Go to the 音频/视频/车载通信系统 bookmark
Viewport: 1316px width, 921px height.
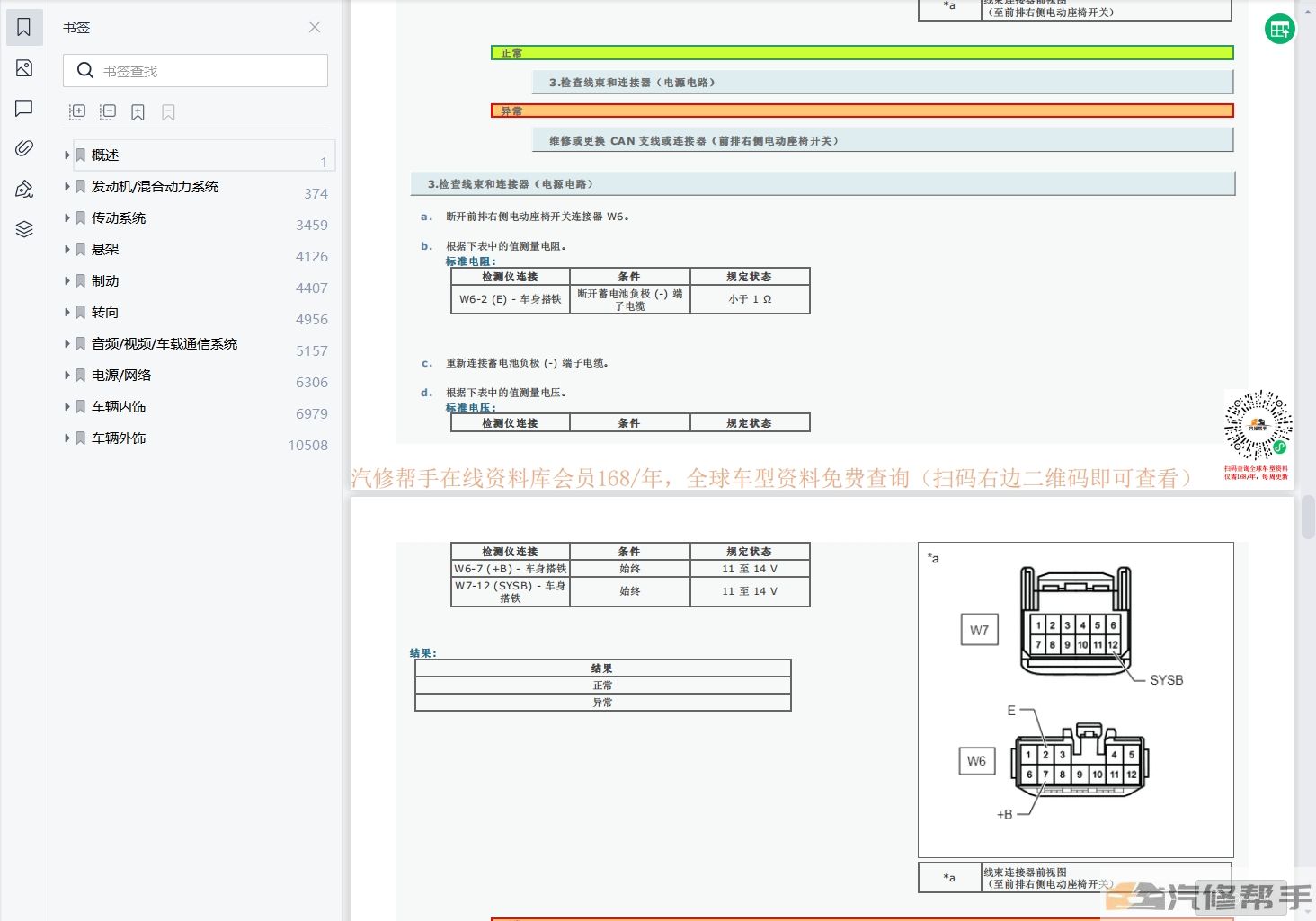point(164,344)
